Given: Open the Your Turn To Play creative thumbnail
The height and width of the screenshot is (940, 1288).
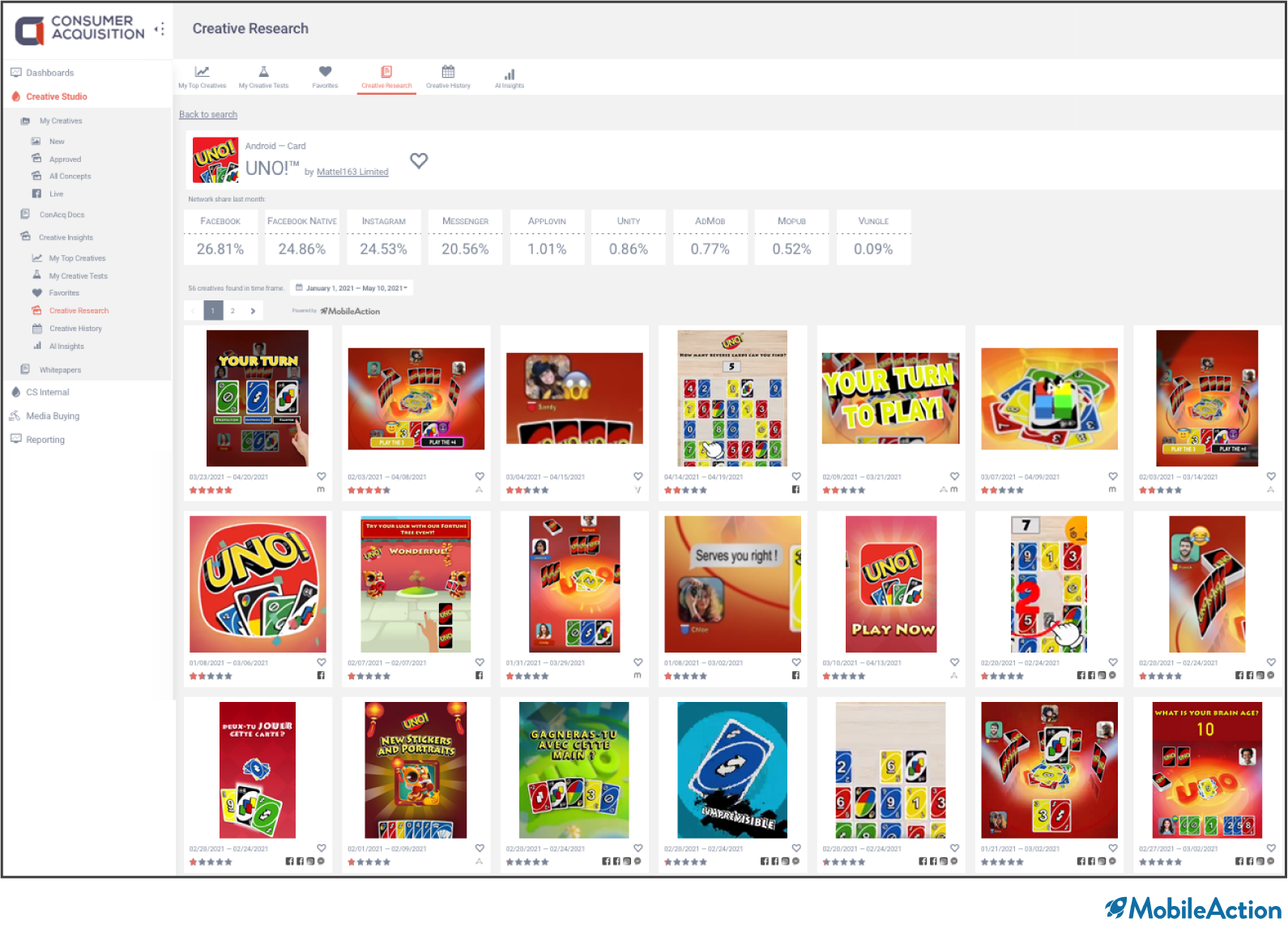Looking at the screenshot, I should pos(890,398).
